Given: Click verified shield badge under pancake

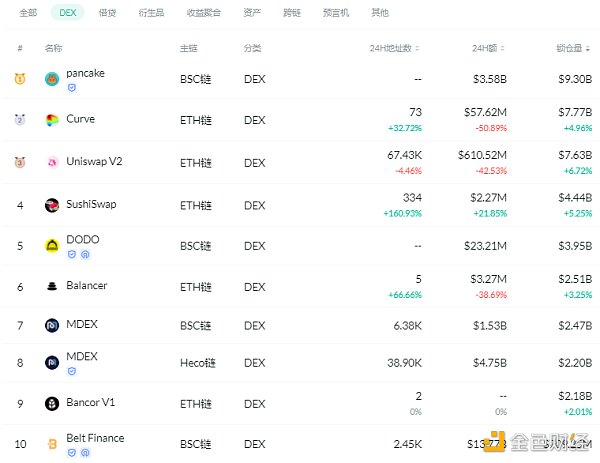Looking at the screenshot, I should 70,88.
